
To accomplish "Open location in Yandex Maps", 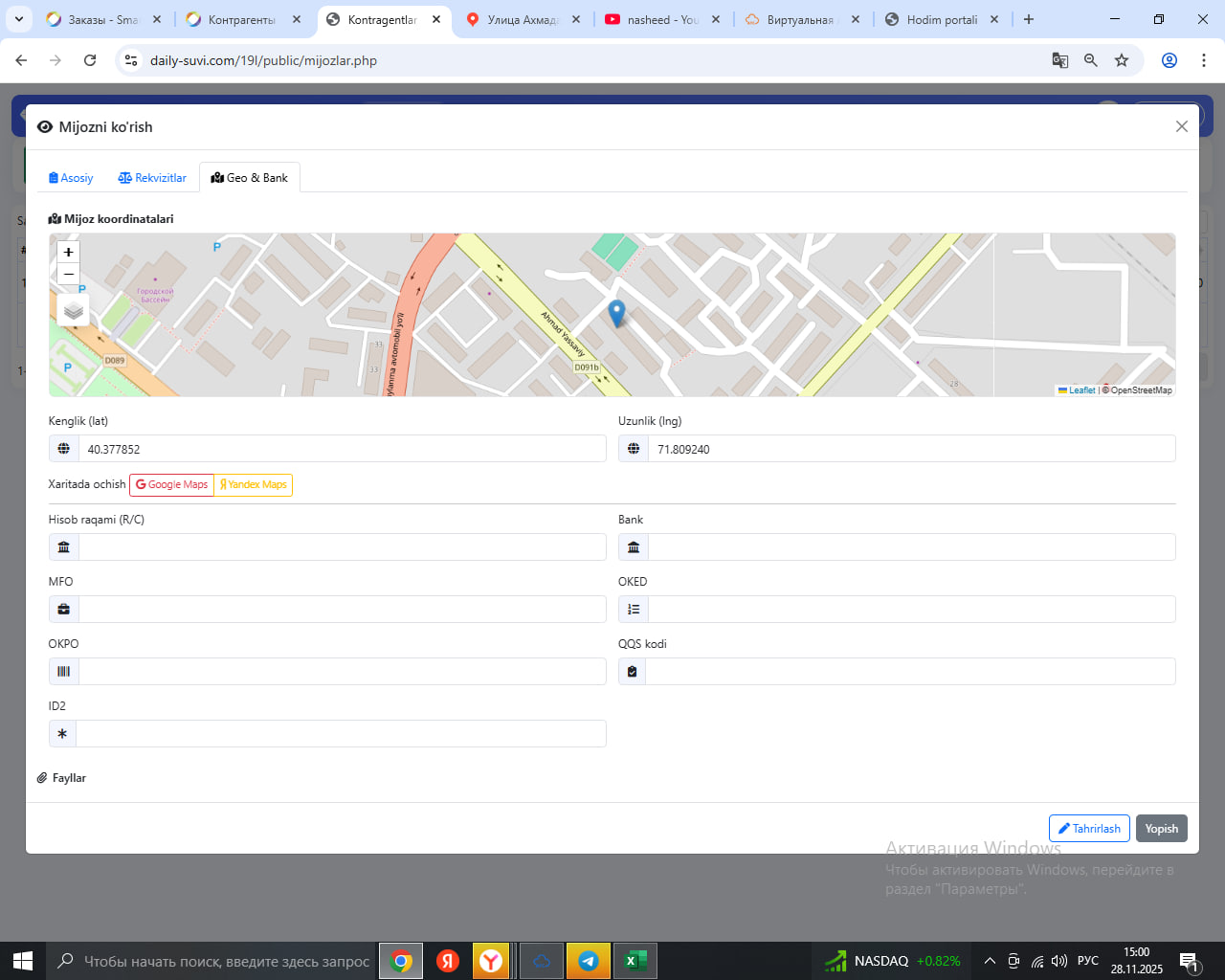I will [x=254, y=485].
